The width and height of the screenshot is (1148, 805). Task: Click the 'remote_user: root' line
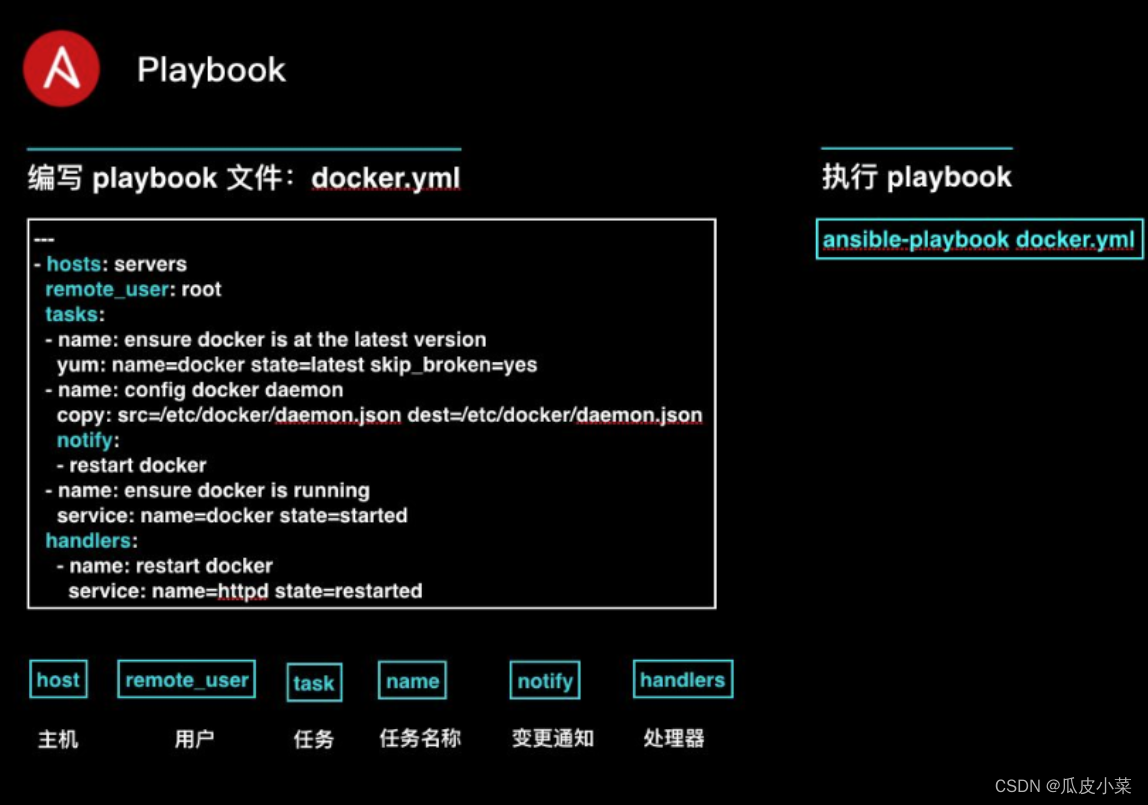[x=133, y=289]
